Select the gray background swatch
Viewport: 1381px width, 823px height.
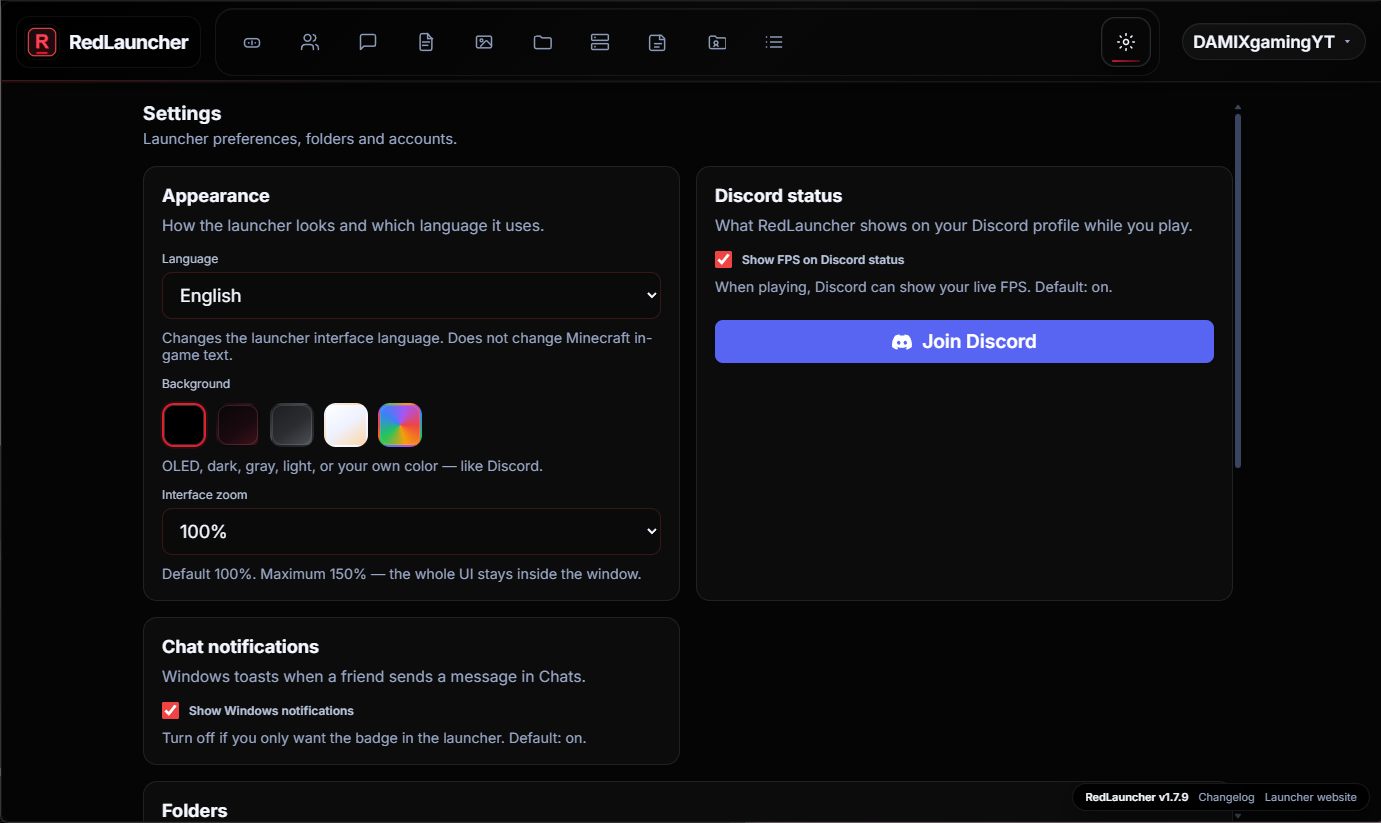point(292,425)
